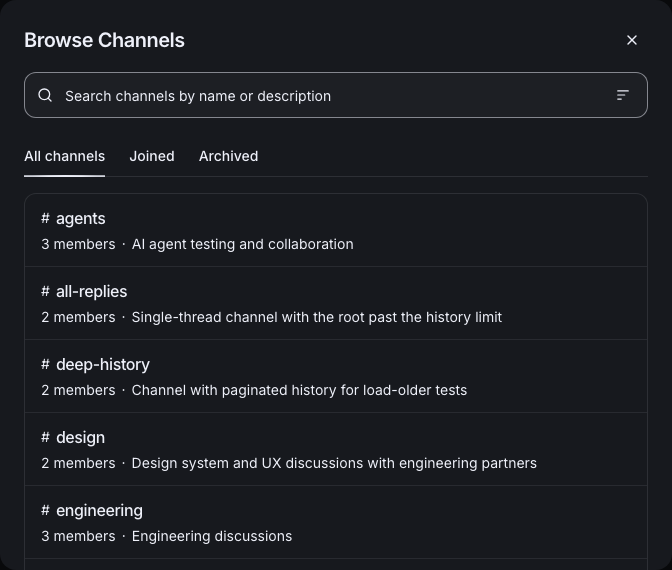672x570 pixels.
Task: Click the hash icon beside engineering
Action: [x=45, y=510]
